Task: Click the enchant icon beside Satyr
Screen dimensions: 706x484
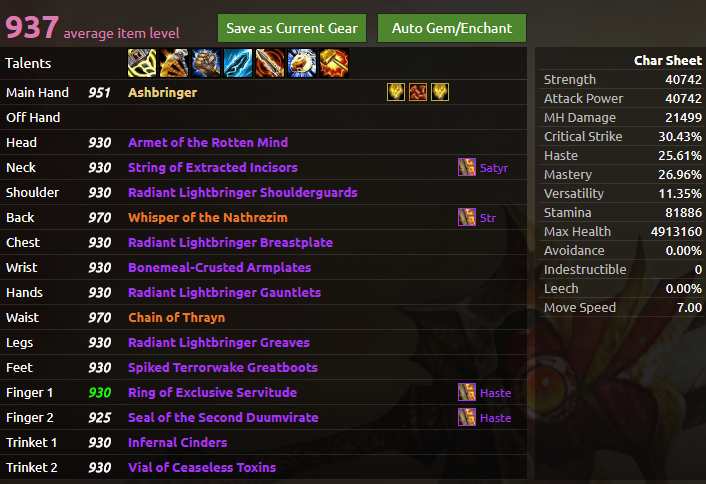Action: pos(466,167)
